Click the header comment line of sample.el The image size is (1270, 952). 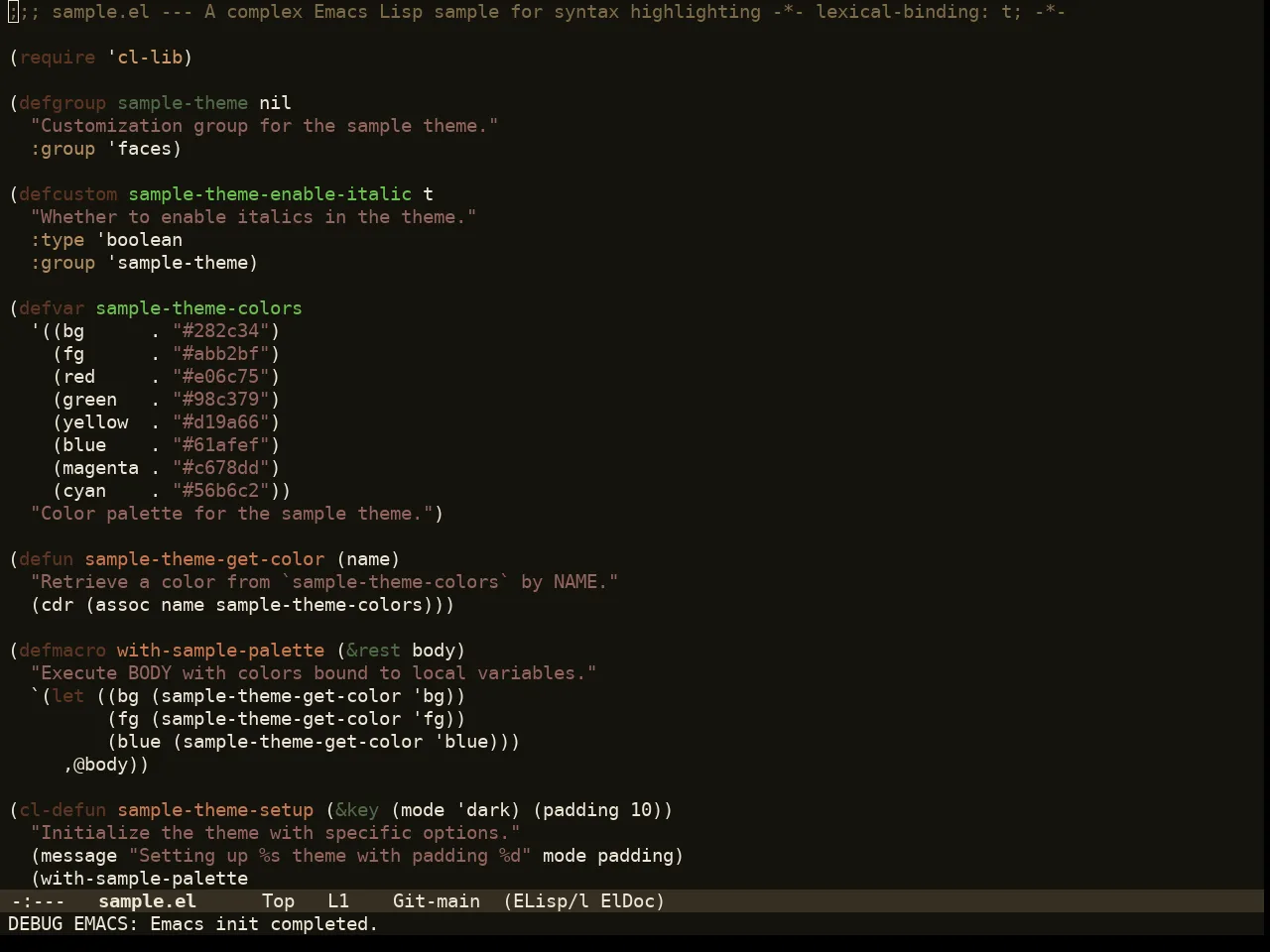pyautogui.click(x=537, y=12)
